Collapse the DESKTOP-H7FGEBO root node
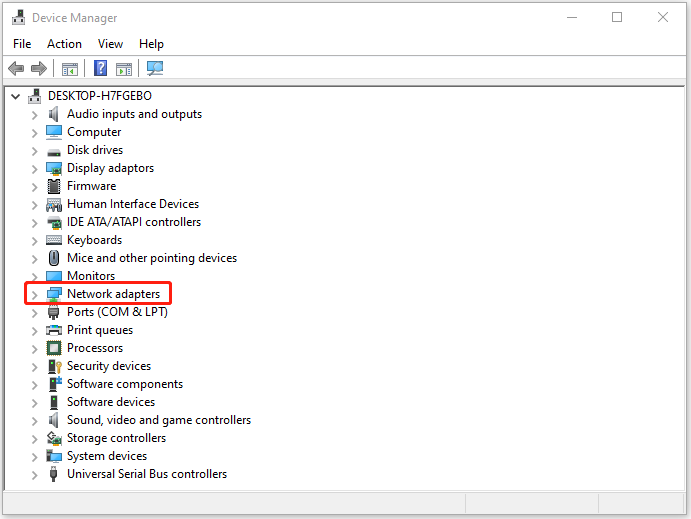This screenshot has height=519, width=691. pos(16,96)
